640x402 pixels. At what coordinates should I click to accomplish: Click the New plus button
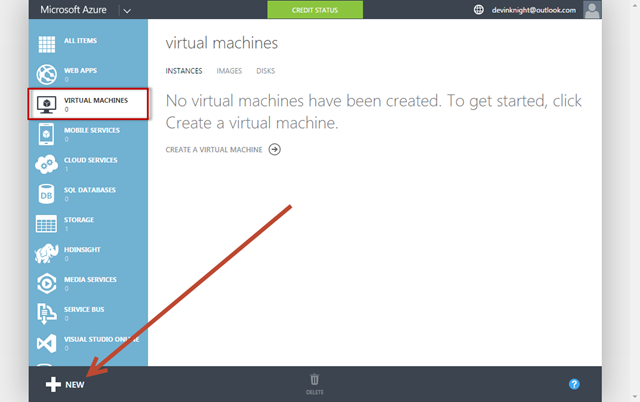tap(65, 384)
